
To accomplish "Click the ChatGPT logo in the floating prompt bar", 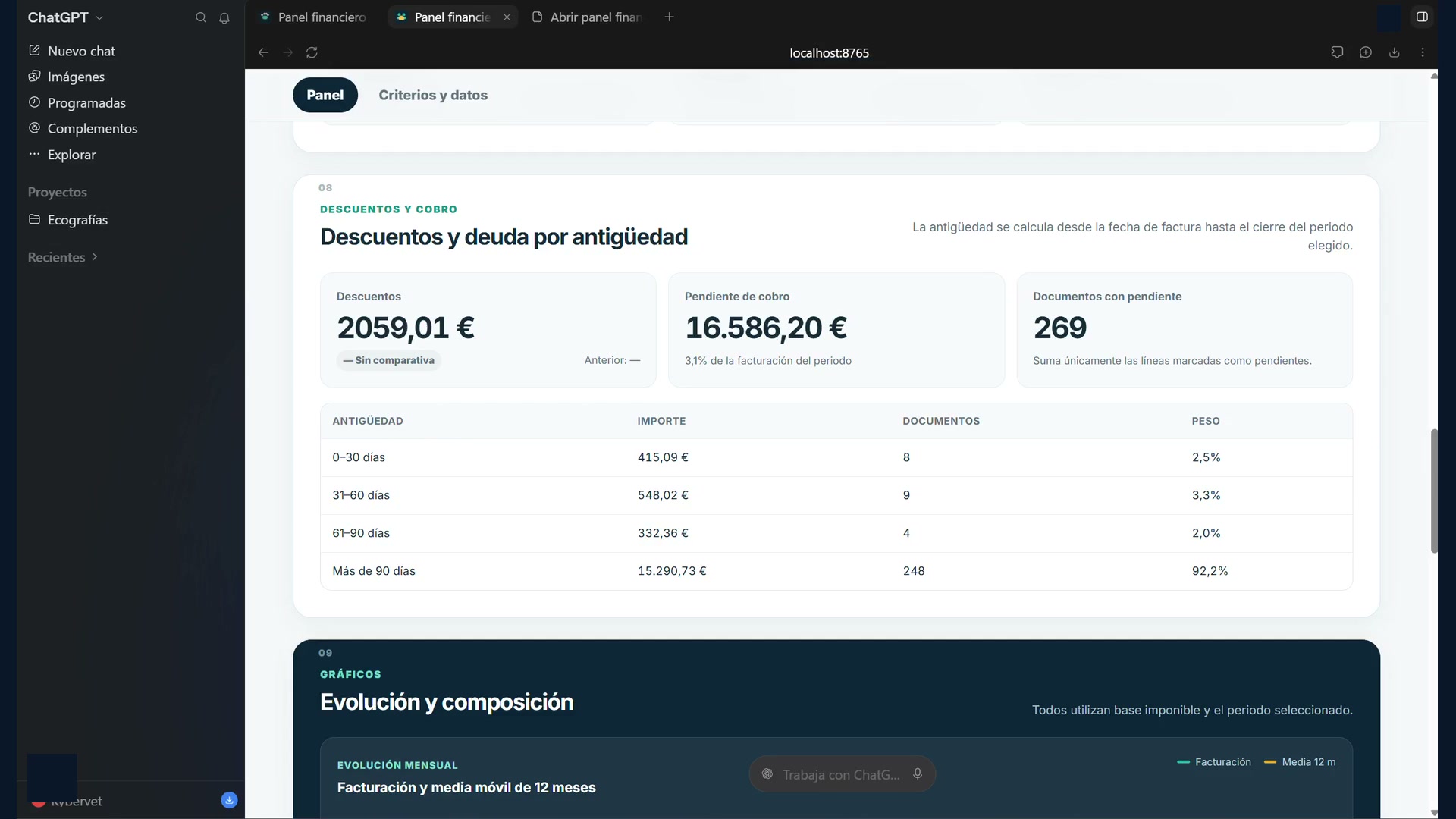I will pyautogui.click(x=767, y=774).
